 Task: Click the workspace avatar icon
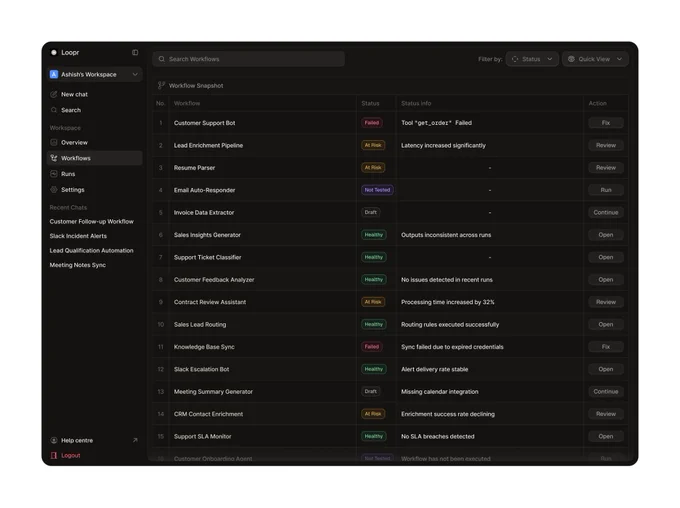(x=54, y=75)
